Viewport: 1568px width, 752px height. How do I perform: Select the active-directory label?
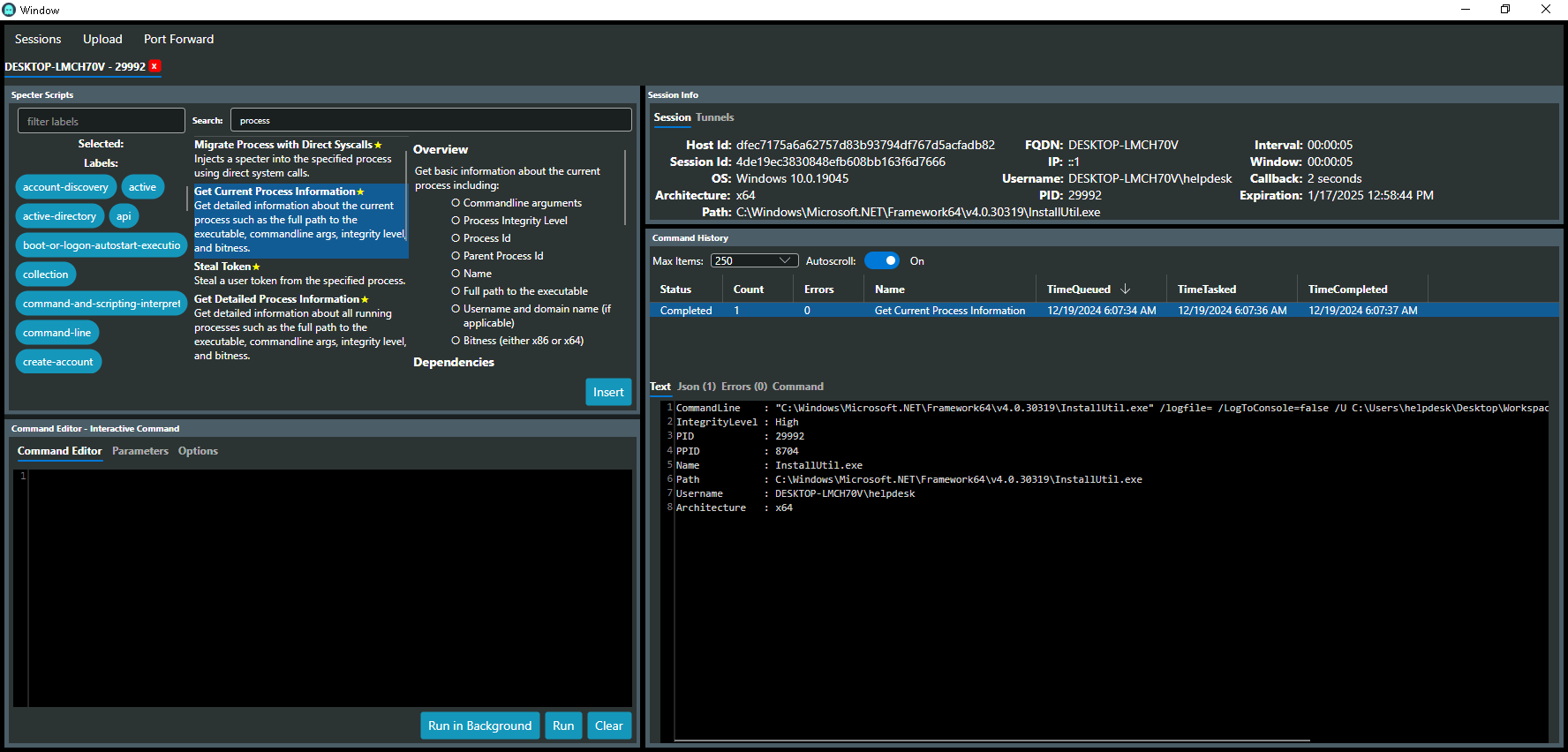click(60, 216)
